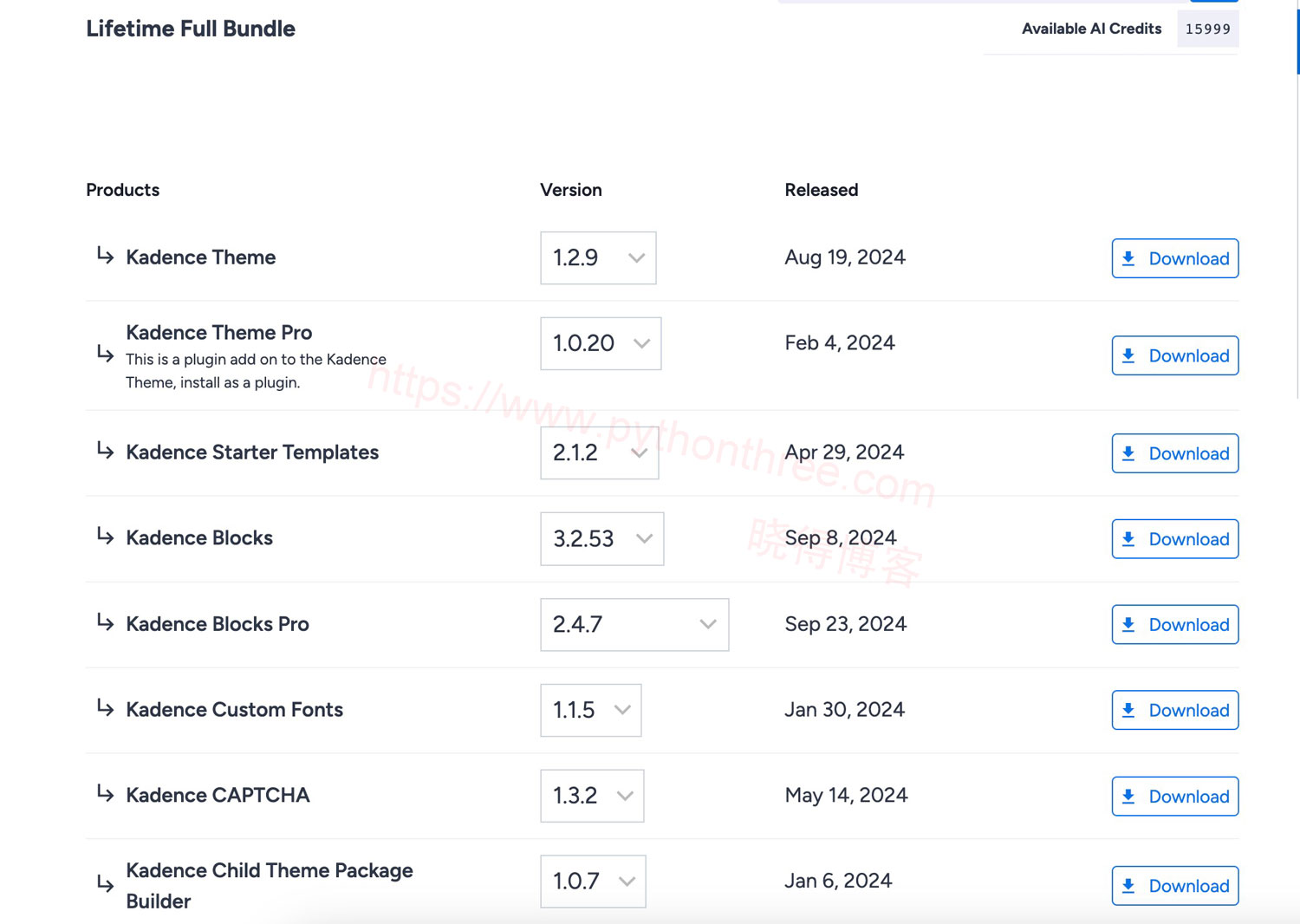
Task: Click the Products column header
Action: (x=123, y=190)
